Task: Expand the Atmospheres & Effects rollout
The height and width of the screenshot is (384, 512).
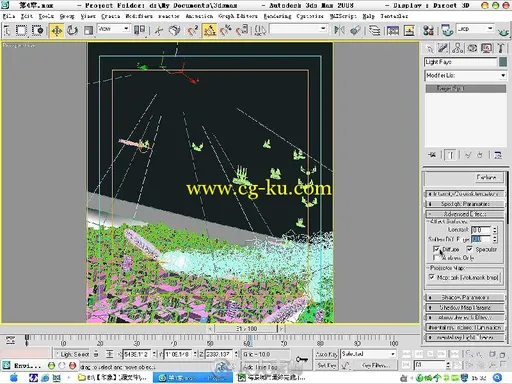Action: [465, 317]
